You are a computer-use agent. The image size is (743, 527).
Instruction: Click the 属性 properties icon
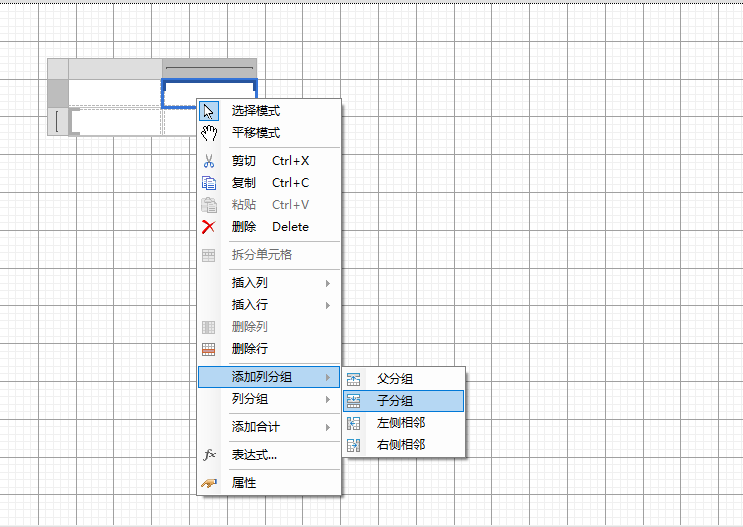click(209, 483)
